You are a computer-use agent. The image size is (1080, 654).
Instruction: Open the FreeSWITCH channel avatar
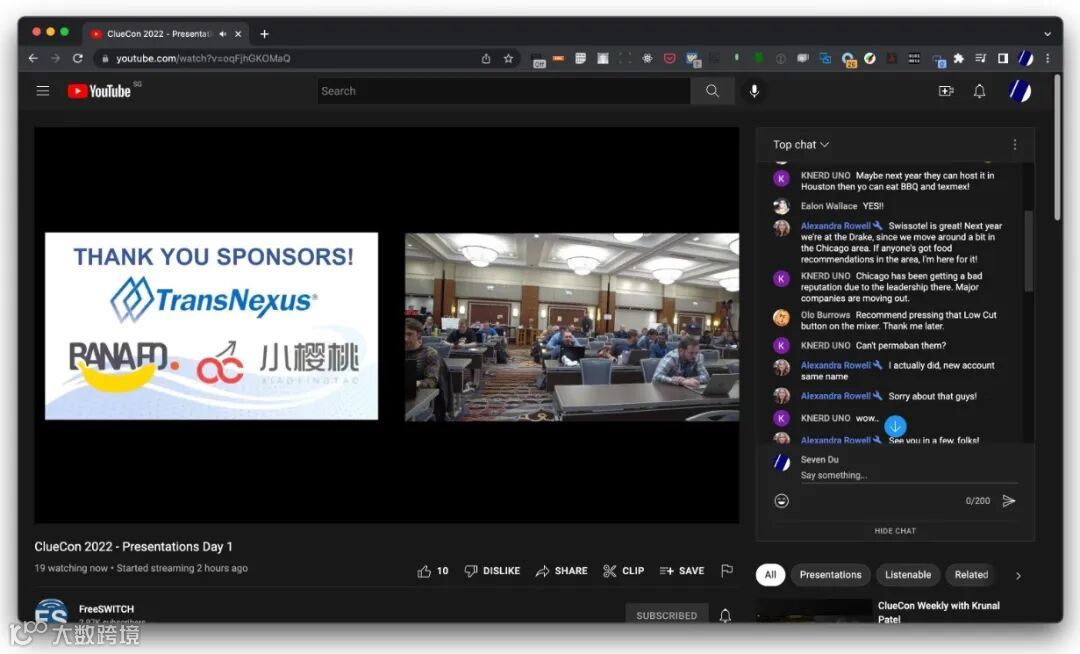(x=52, y=611)
